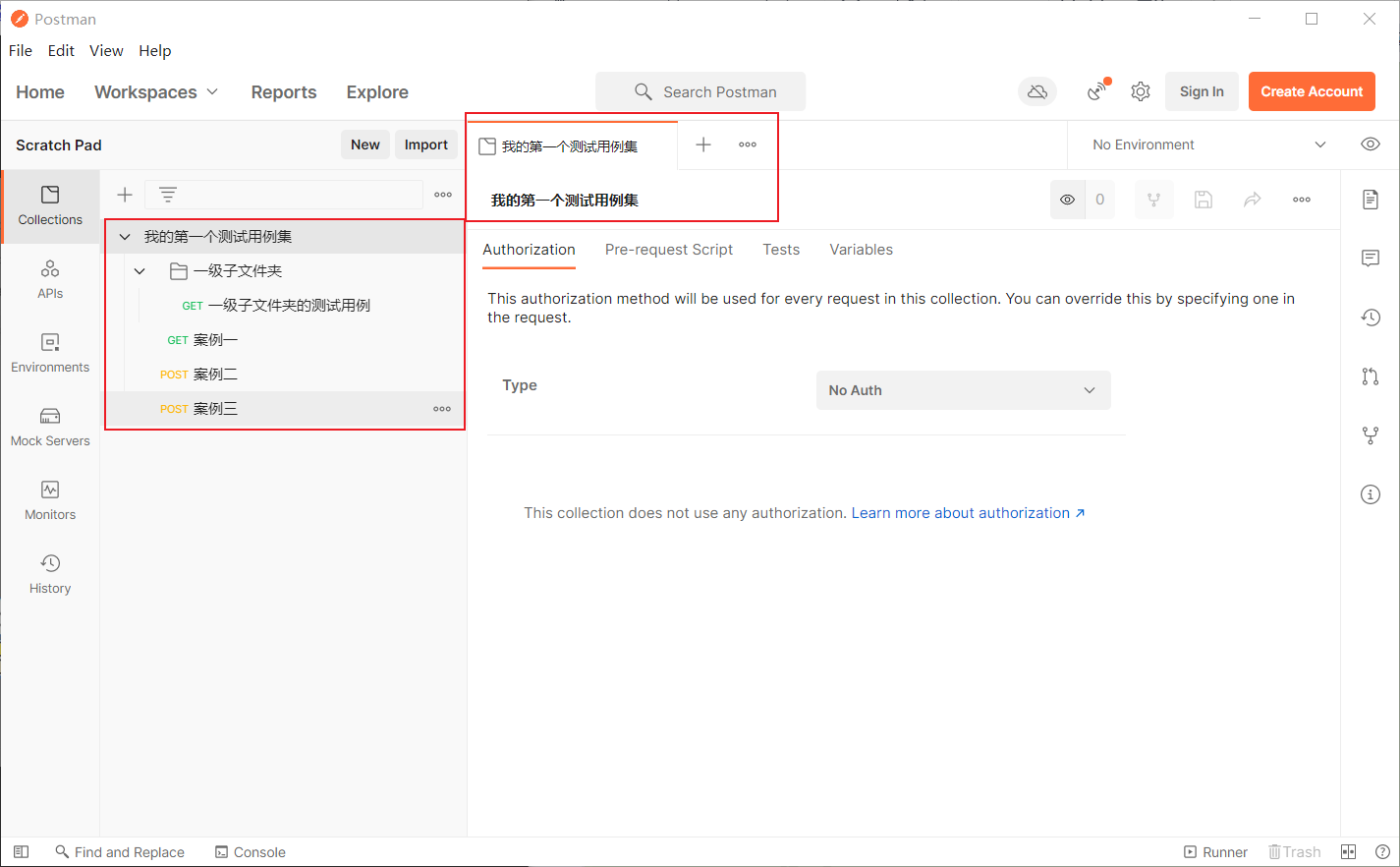Open the Monitors sidebar section
1400x867 pixels.
[50, 500]
